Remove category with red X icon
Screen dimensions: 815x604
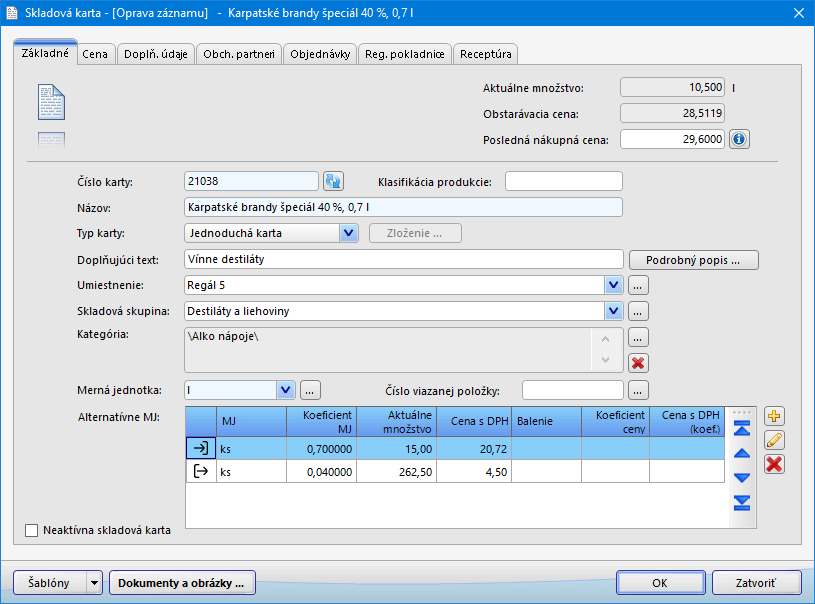pos(638,362)
